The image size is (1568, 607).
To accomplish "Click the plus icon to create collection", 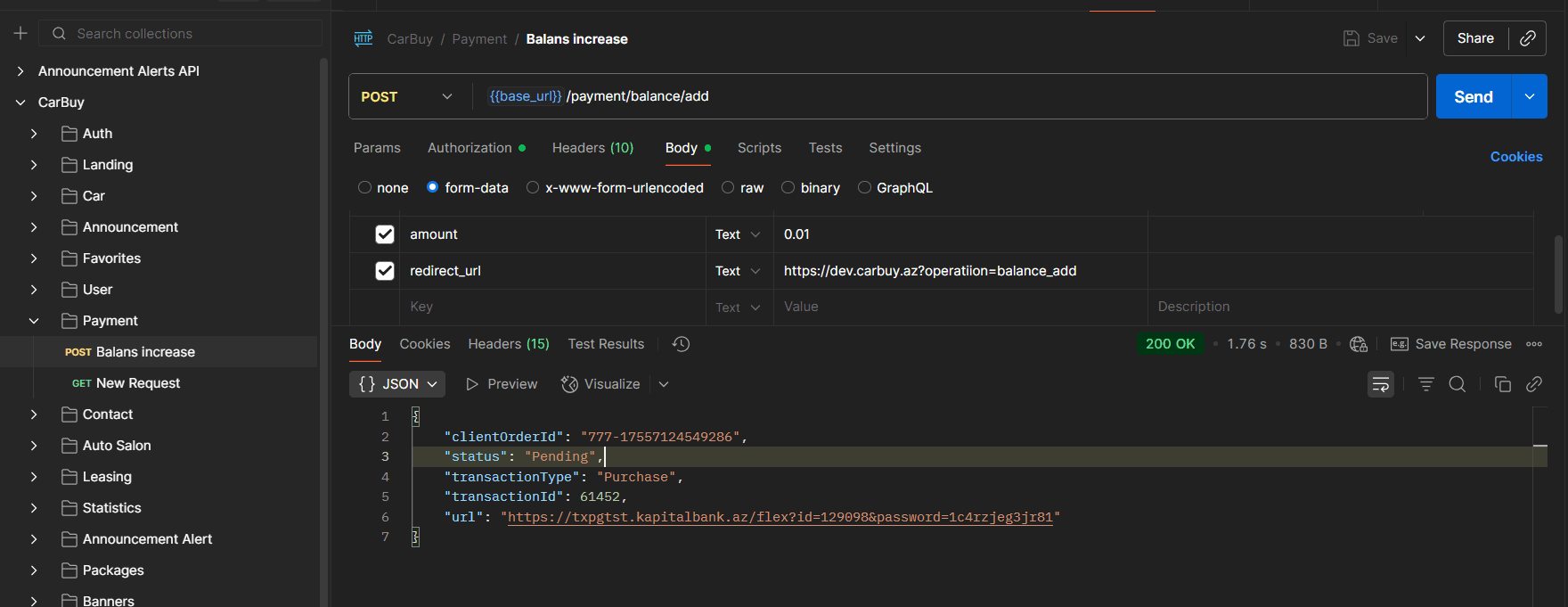I will (20, 33).
